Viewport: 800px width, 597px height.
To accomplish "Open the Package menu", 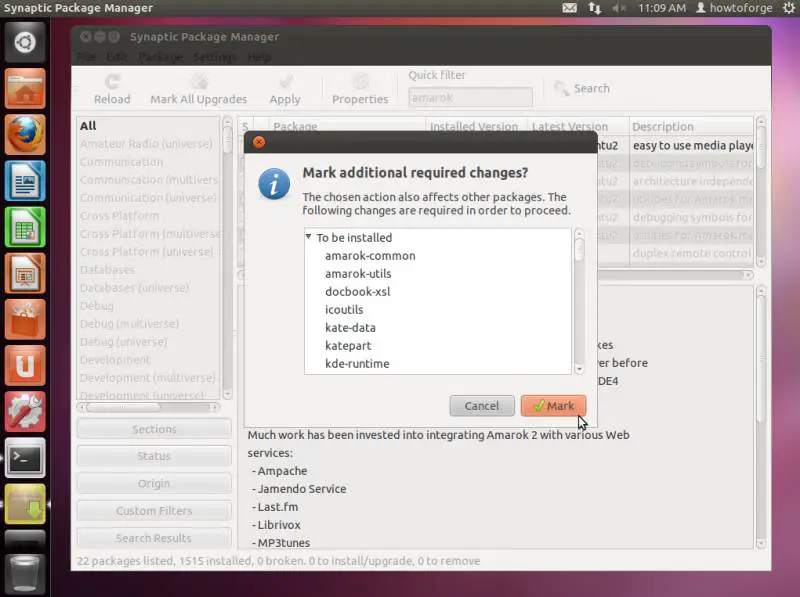I will tap(161, 57).
